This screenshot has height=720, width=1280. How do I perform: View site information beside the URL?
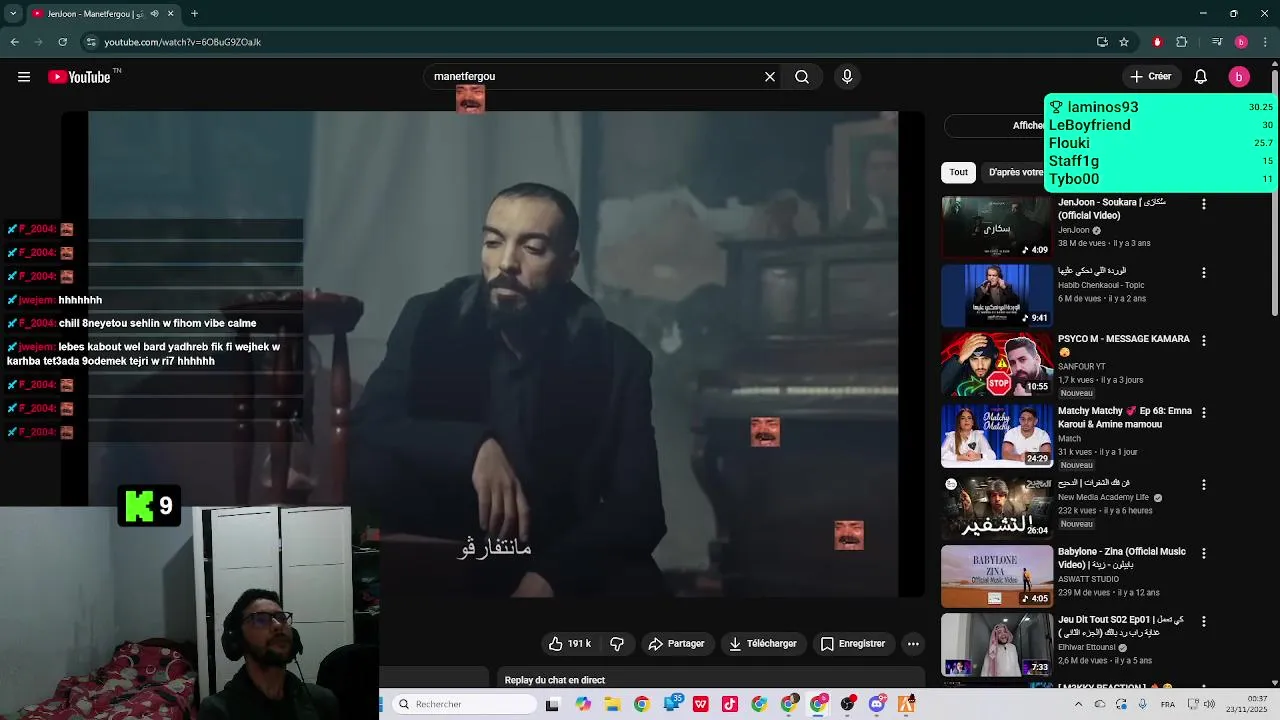(x=91, y=42)
